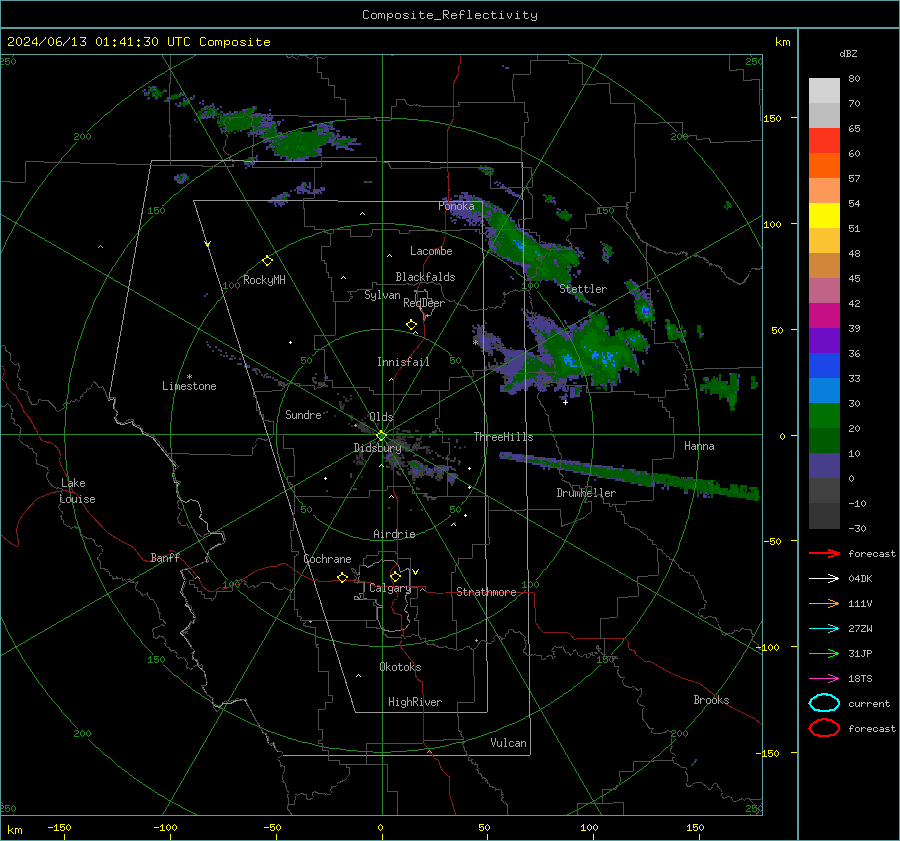Click the Blackfalds city label
Image resolution: width=900 pixels, height=841 pixels.
pyautogui.click(x=425, y=277)
